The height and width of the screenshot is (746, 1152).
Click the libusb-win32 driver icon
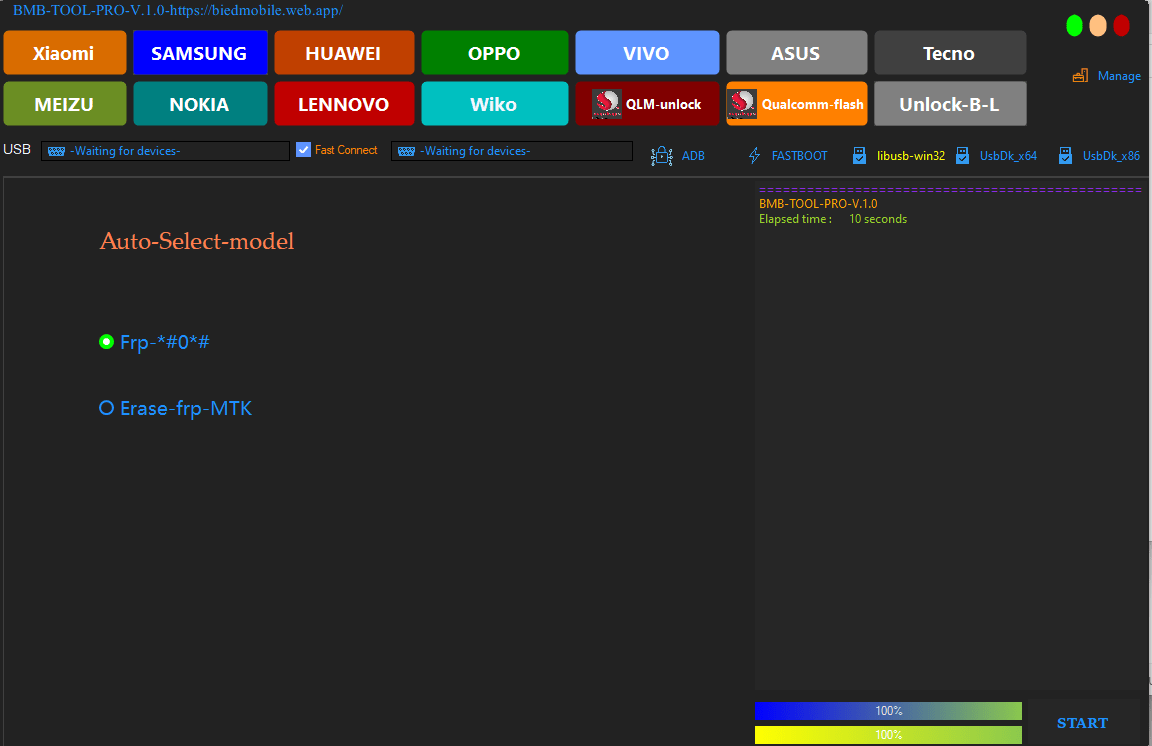[x=859, y=155]
